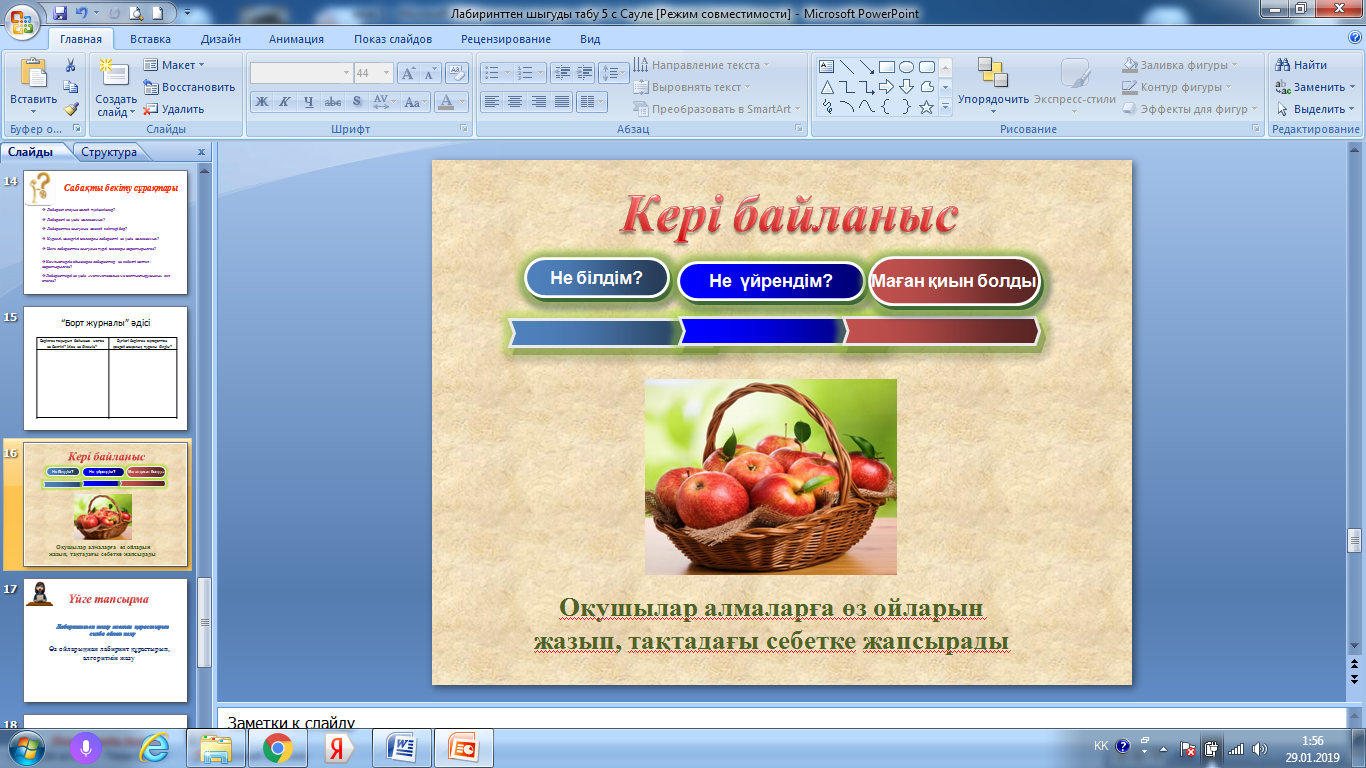
Task: Switch to the Структура pane tab
Action: pyautogui.click(x=109, y=152)
